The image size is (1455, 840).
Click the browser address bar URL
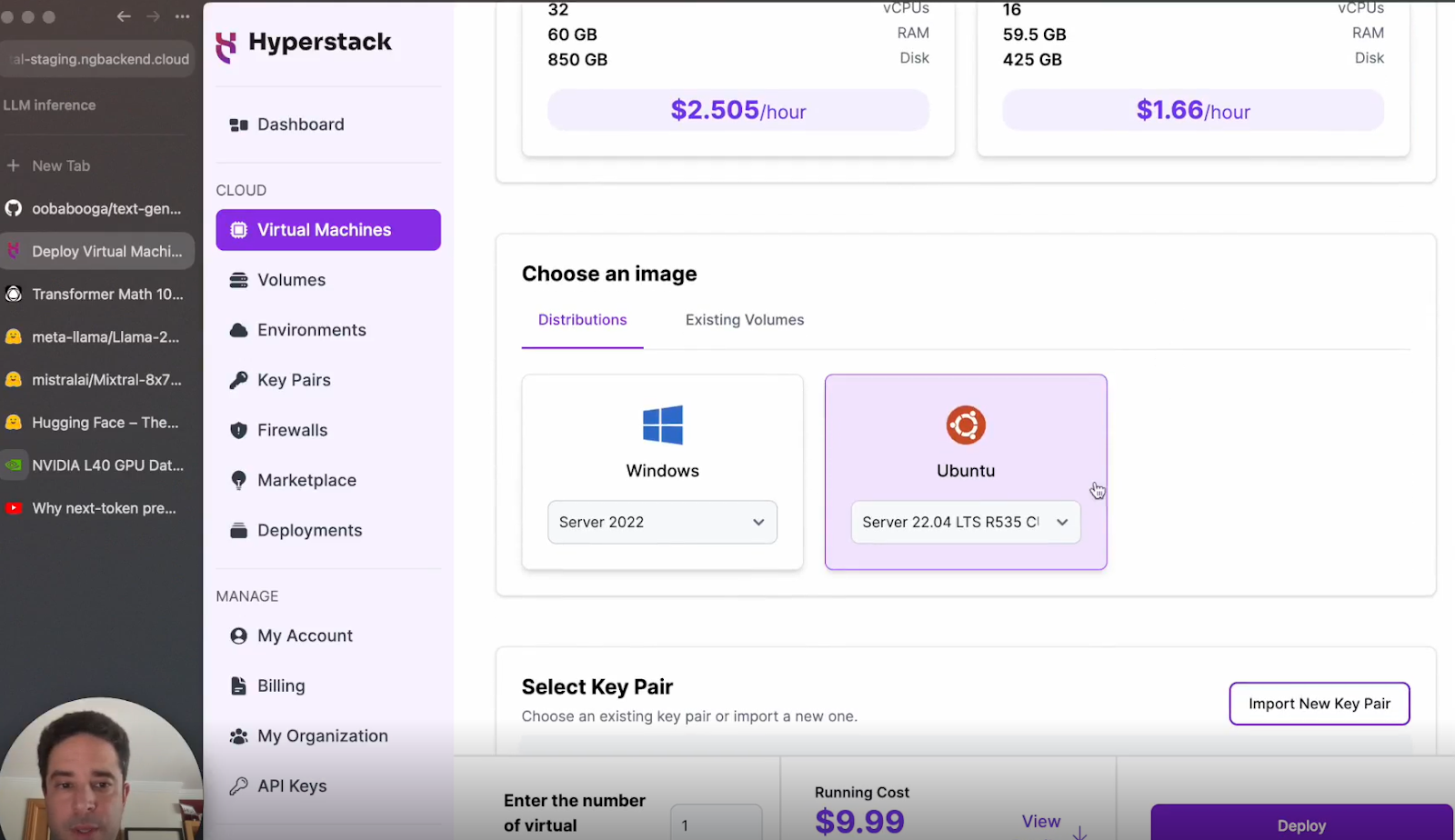coord(97,59)
